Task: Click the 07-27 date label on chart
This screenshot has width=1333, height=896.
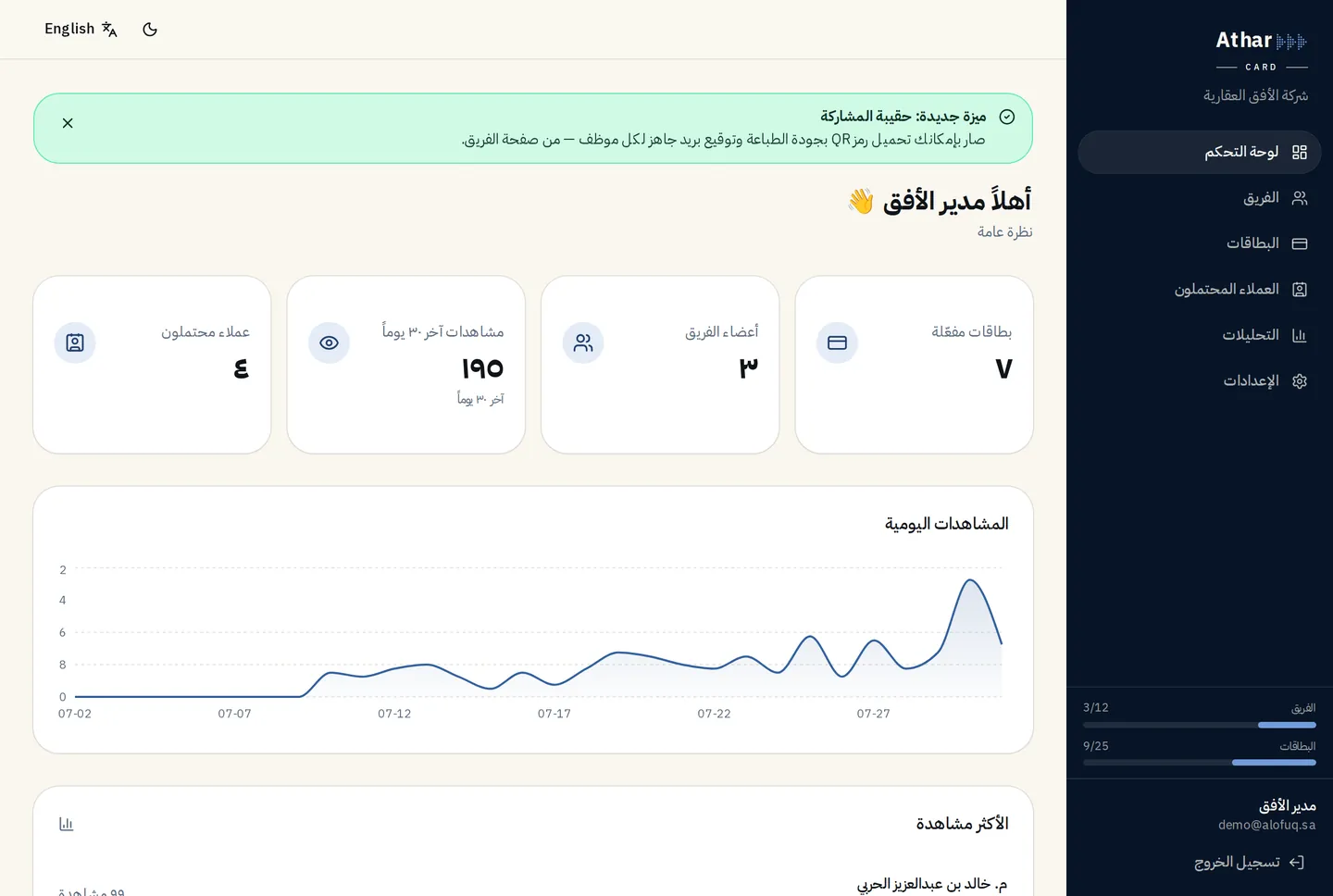Action: point(874,714)
